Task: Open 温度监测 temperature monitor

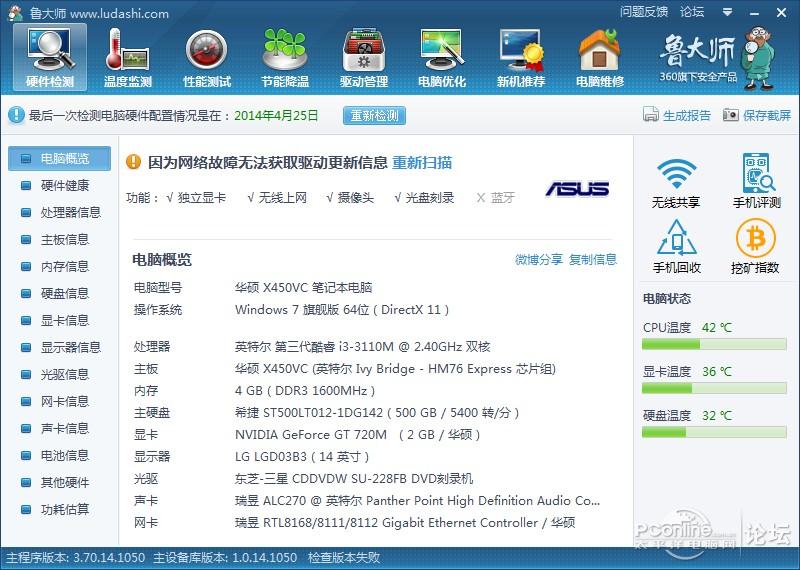Action: click(128, 57)
